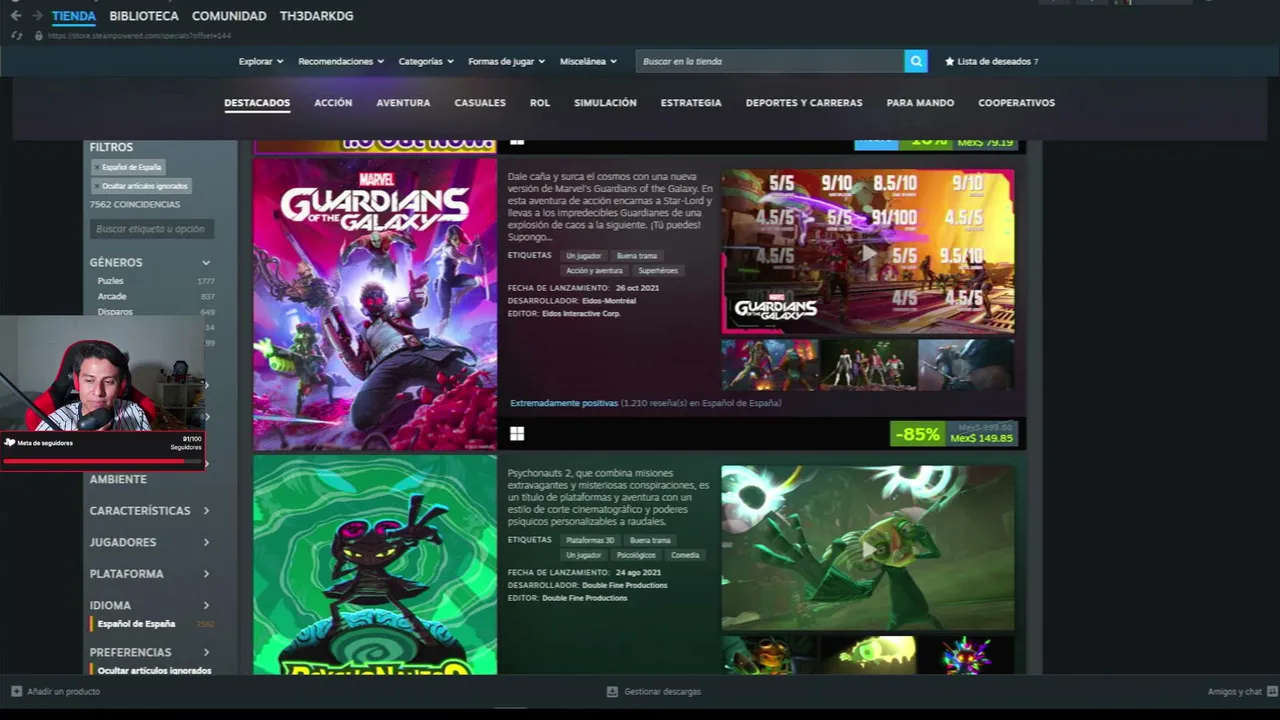Filter by the Arcade genre

[112, 297]
